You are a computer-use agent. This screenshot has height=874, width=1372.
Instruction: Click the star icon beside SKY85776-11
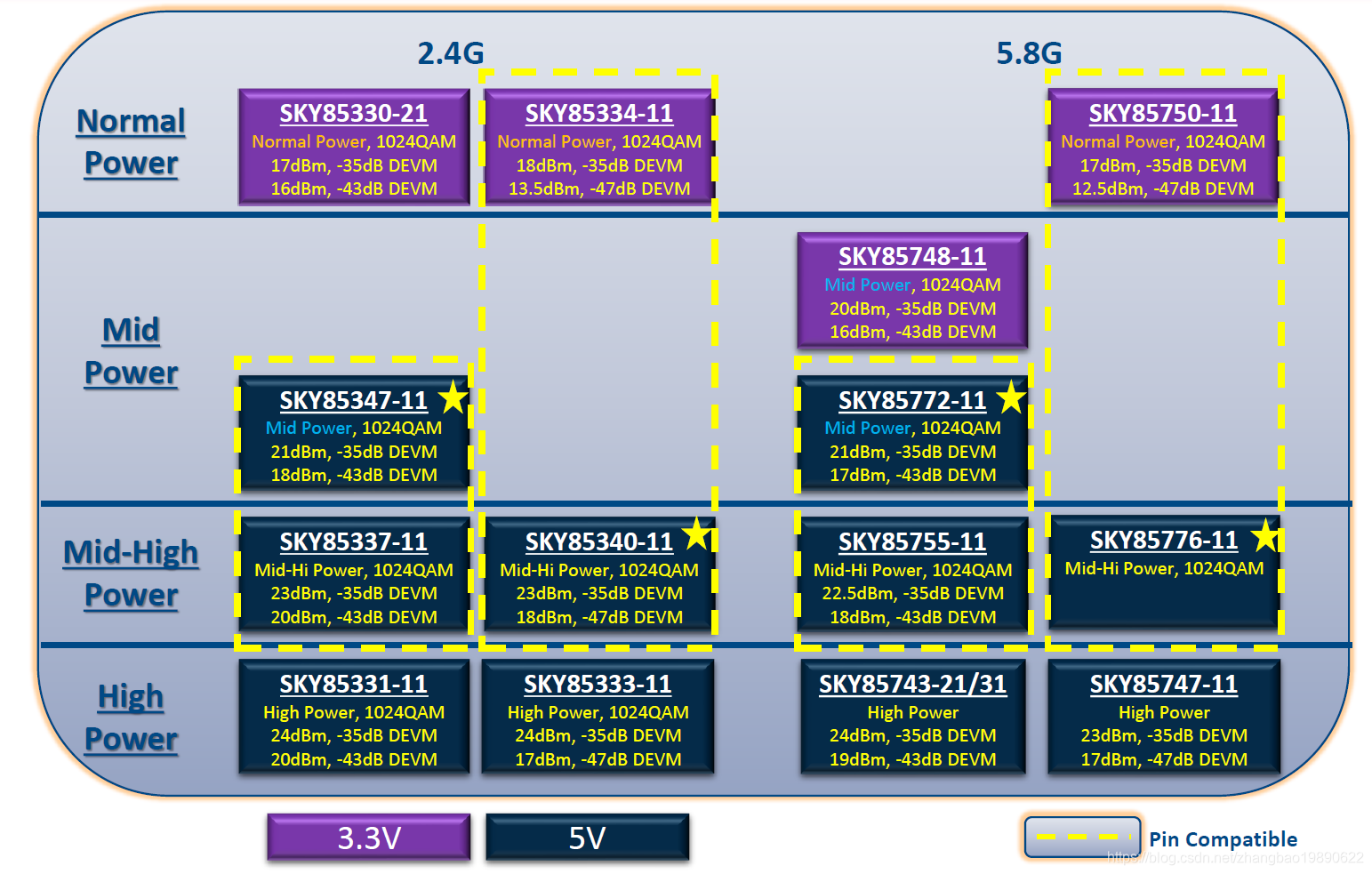(x=1265, y=536)
